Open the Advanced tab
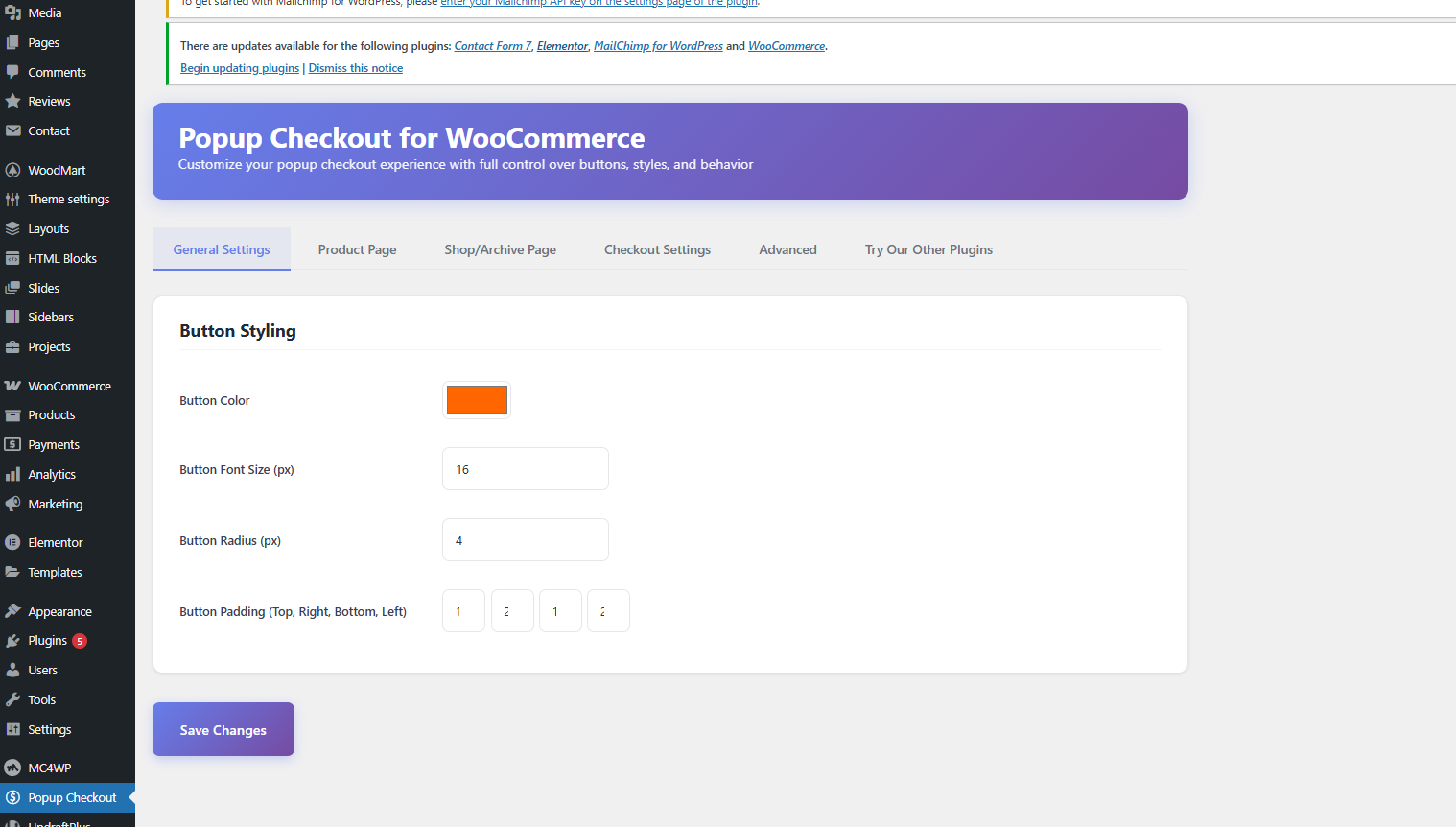Viewport: 1456px width, 827px height. coord(787,248)
